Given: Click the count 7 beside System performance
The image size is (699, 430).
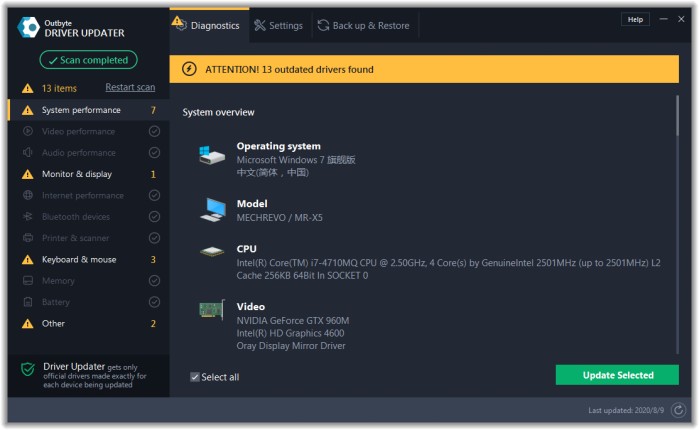Looking at the screenshot, I should coord(153,110).
